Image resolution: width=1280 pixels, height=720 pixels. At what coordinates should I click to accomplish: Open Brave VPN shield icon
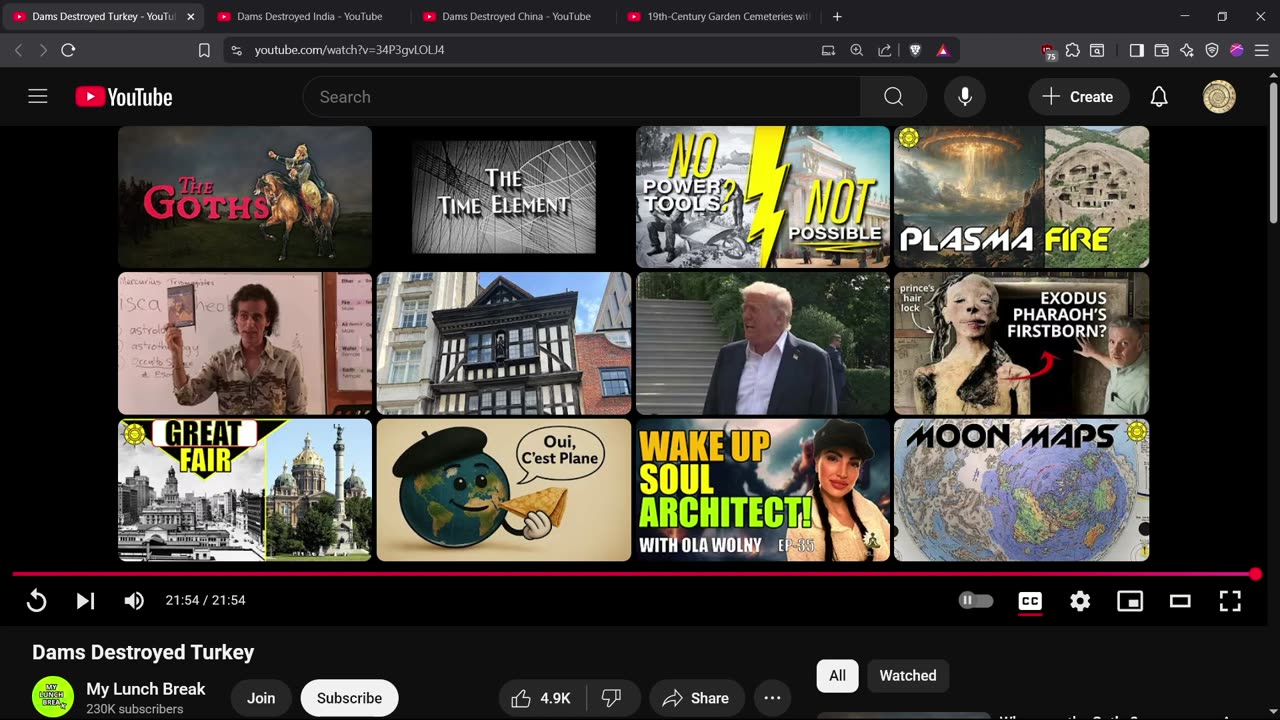(x=1212, y=50)
